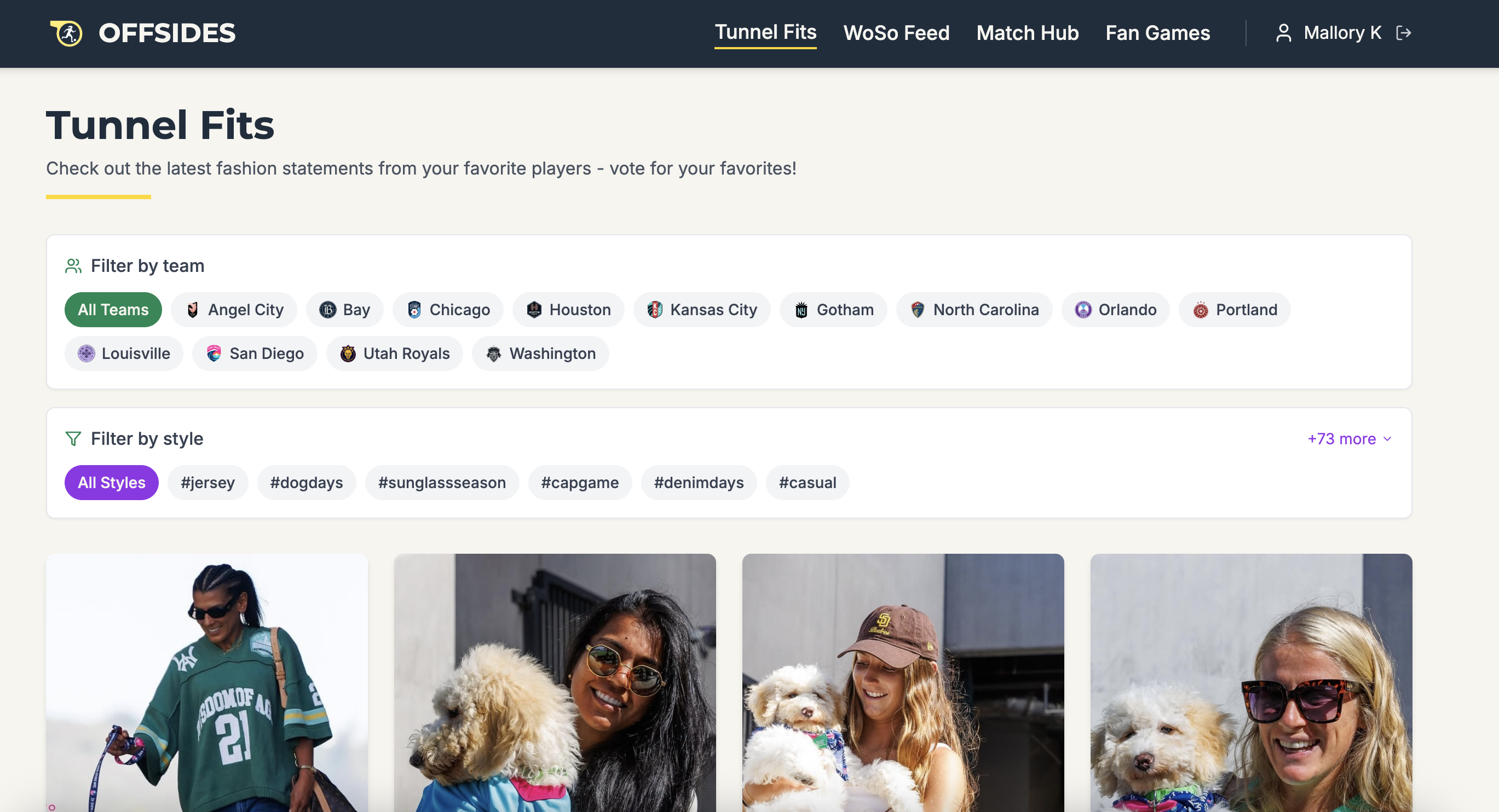Toggle the #dogdays style filter
Viewport: 1499px width, 812px height.
[306, 482]
